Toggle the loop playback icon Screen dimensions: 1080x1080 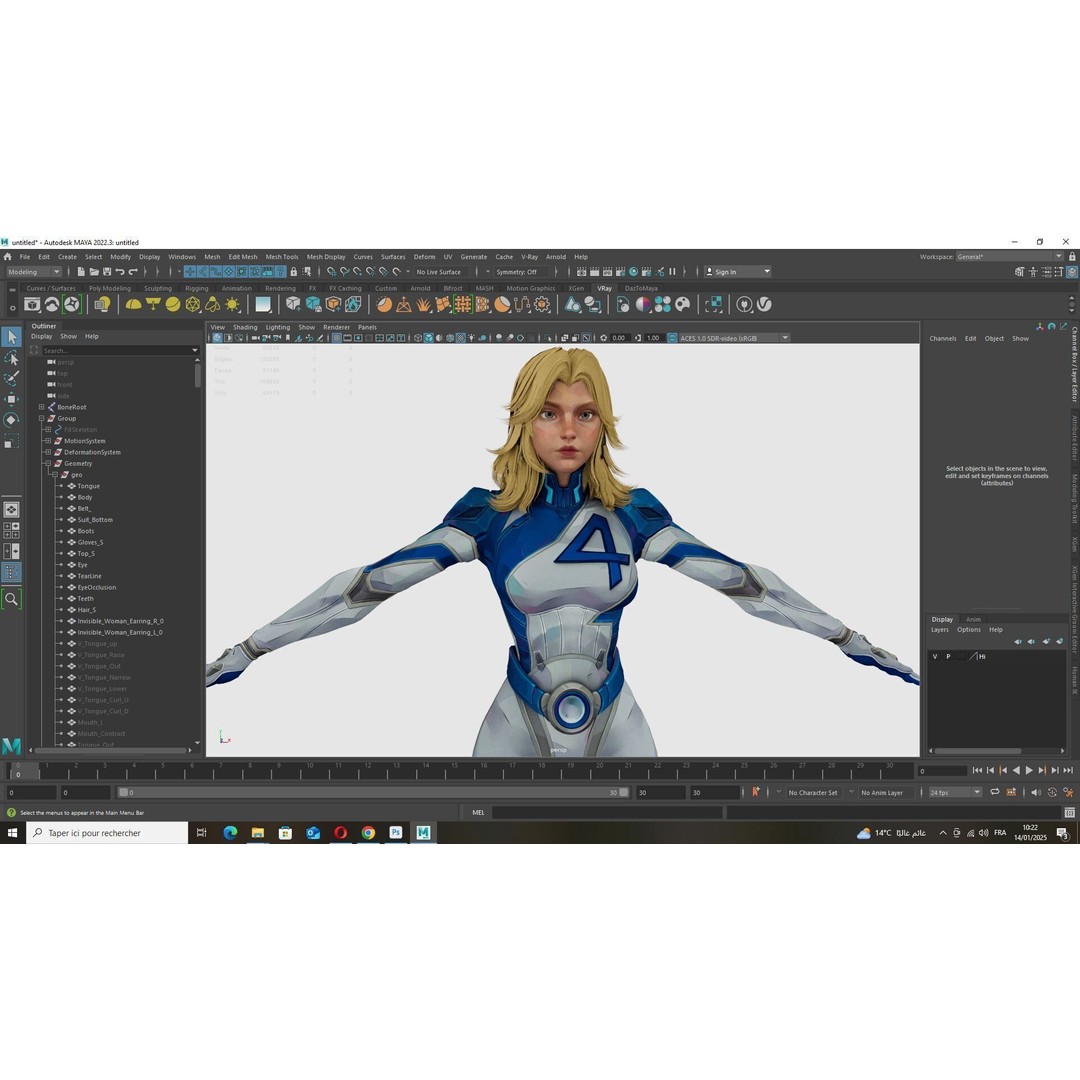point(995,793)
